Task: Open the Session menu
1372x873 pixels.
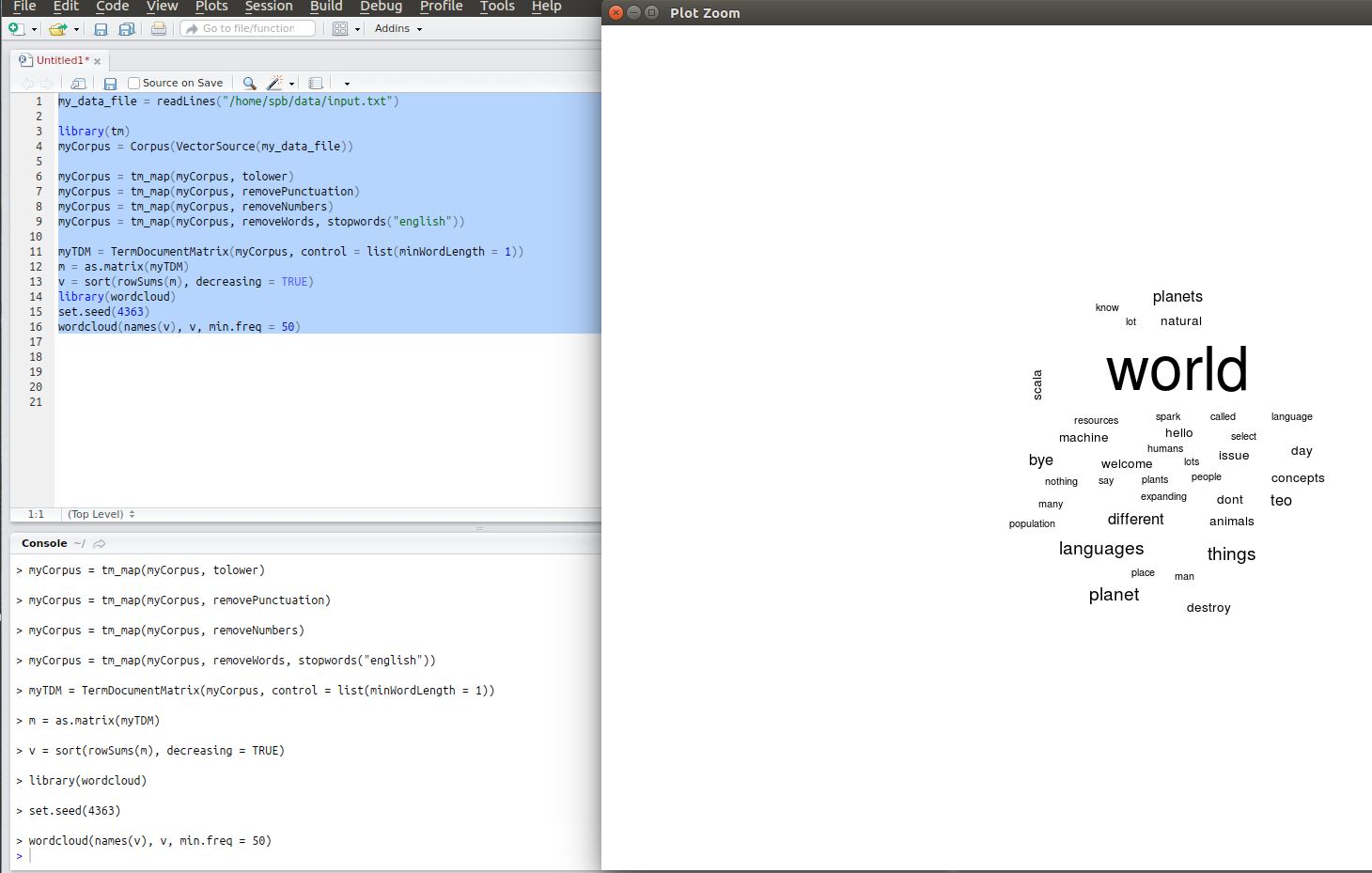Action: tap(268, 7)
